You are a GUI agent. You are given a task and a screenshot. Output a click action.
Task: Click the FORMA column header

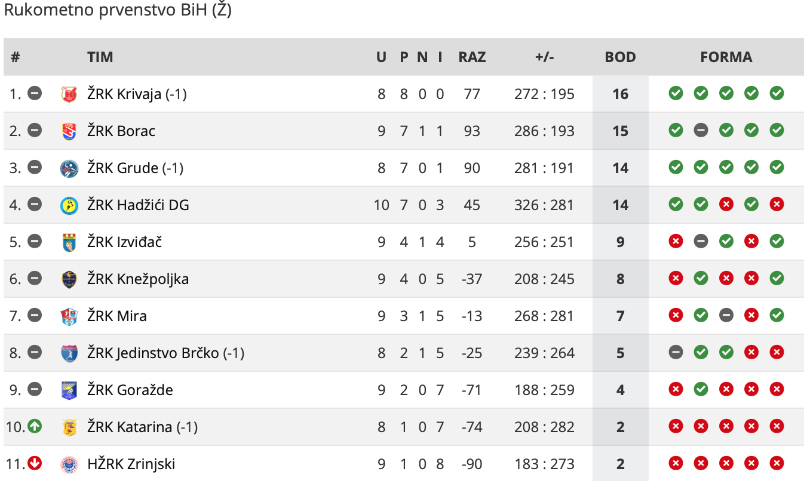pos(726,57)
